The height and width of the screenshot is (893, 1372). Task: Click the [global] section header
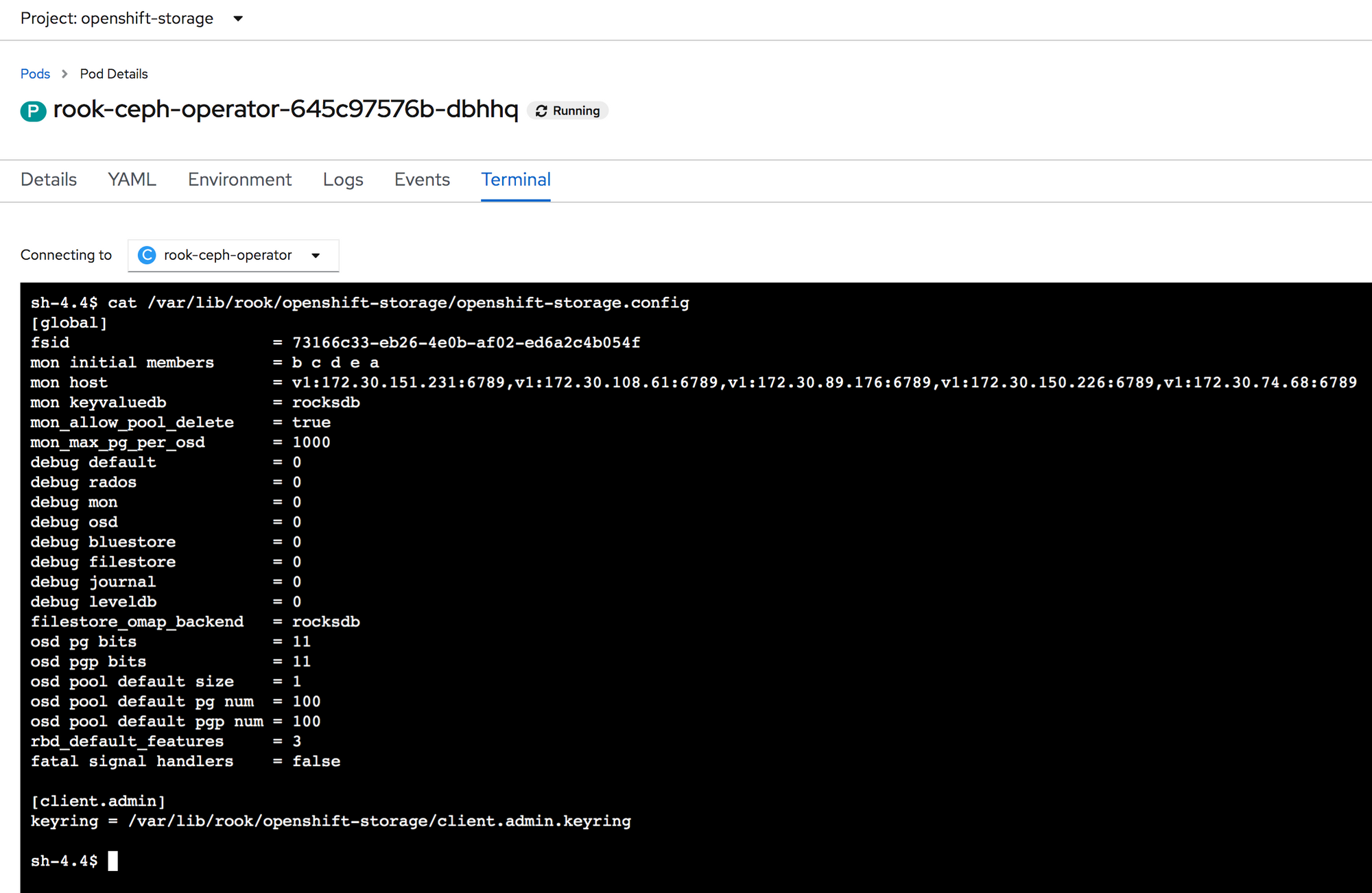[69, 322]
